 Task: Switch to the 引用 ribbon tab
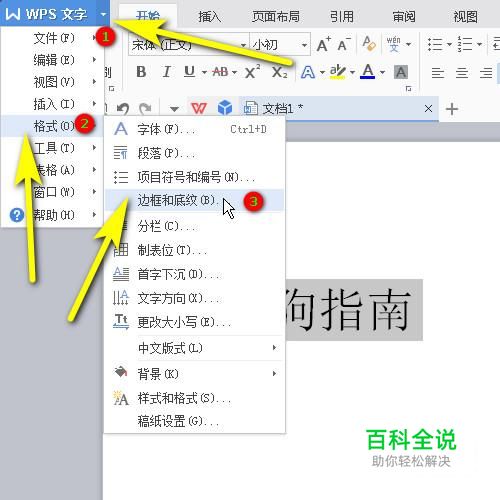coord(342,16)
